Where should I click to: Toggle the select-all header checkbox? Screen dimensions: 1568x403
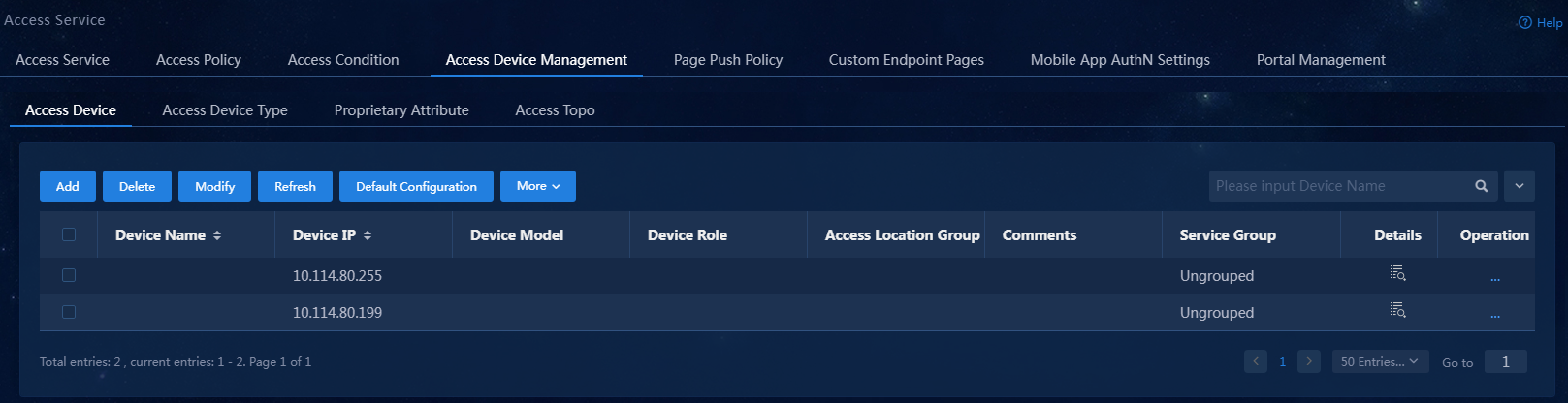(69, 234)
